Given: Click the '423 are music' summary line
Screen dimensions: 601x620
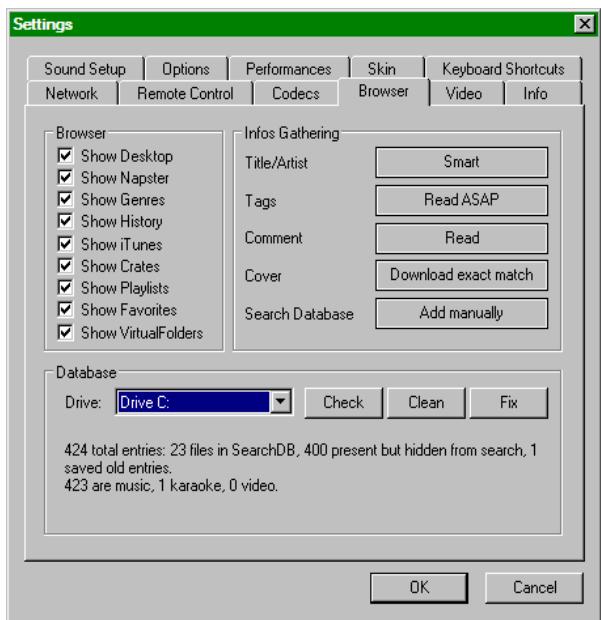Looking at the screenshot, I should (x=171, y=486).
